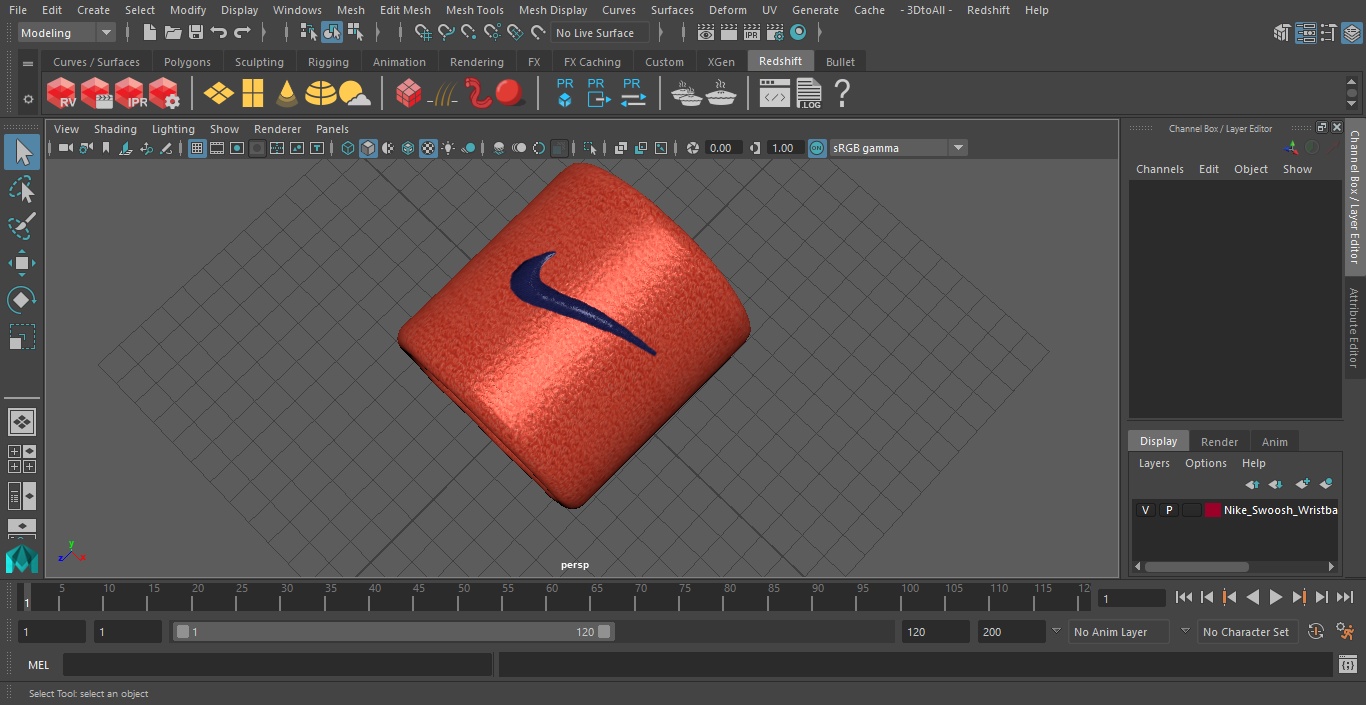Switch to the Render layer tab

pos(1219,442)
